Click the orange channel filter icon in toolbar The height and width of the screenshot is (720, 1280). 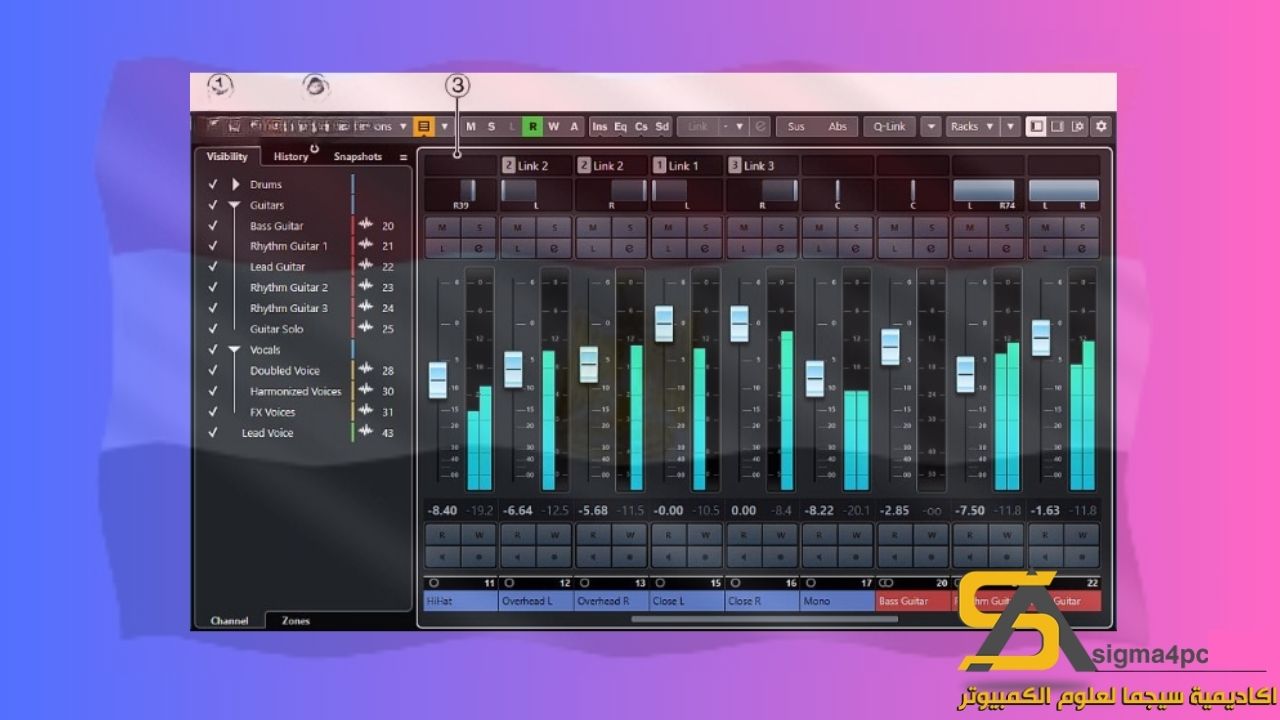coord(424,127)
